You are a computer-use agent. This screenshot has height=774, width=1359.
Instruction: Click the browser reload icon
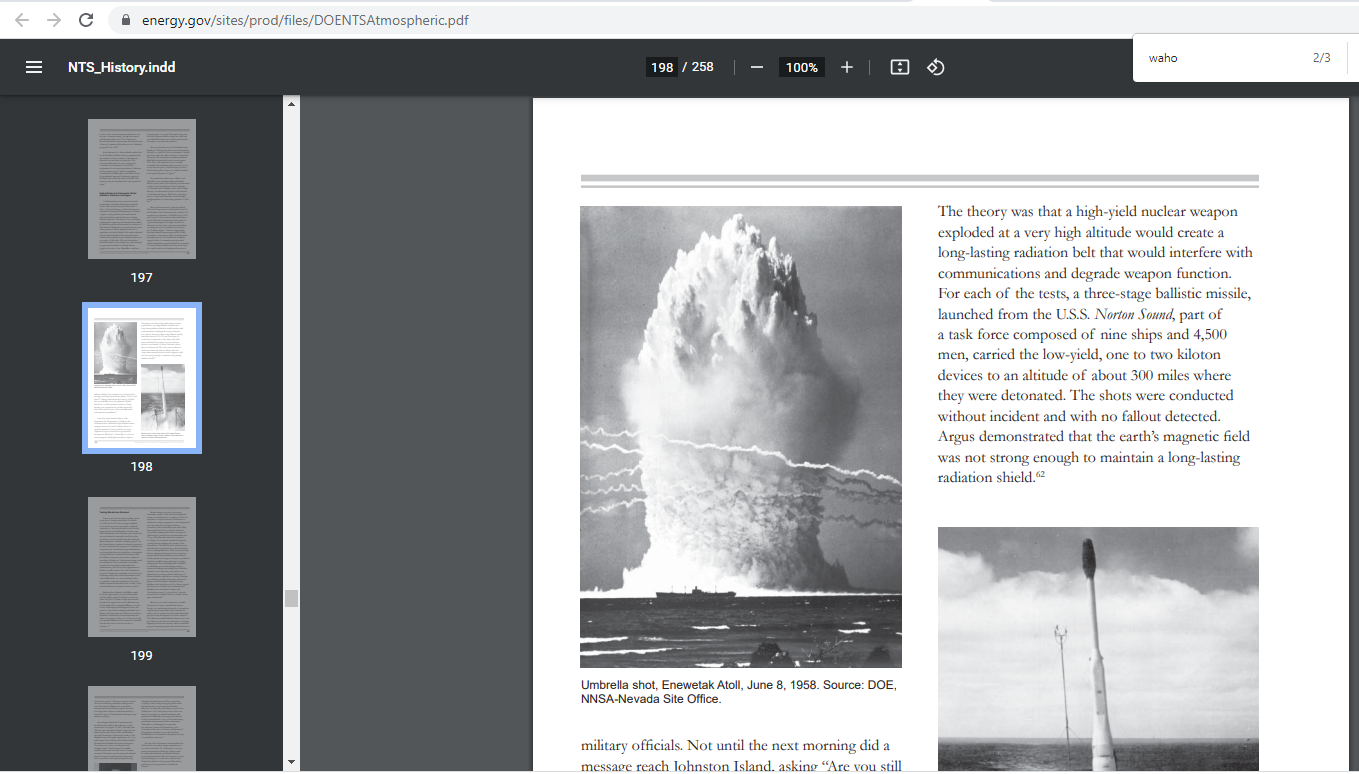(x=86, y=20)
